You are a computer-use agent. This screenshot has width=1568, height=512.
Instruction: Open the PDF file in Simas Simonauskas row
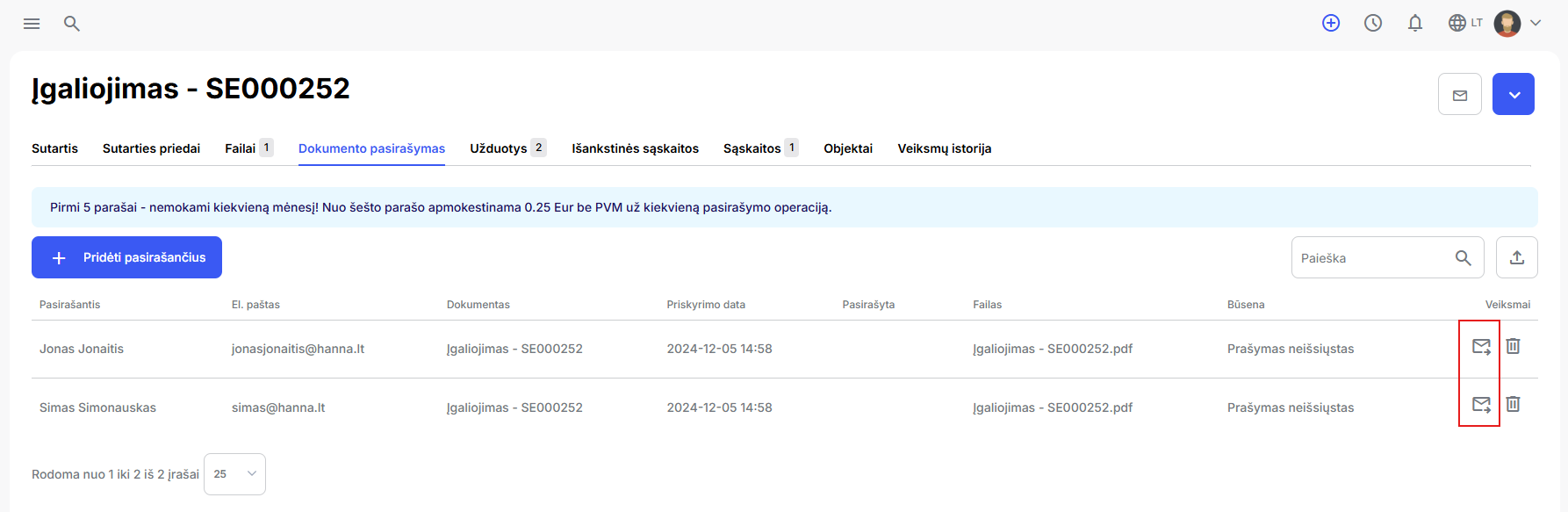[x=1053, y=407]
